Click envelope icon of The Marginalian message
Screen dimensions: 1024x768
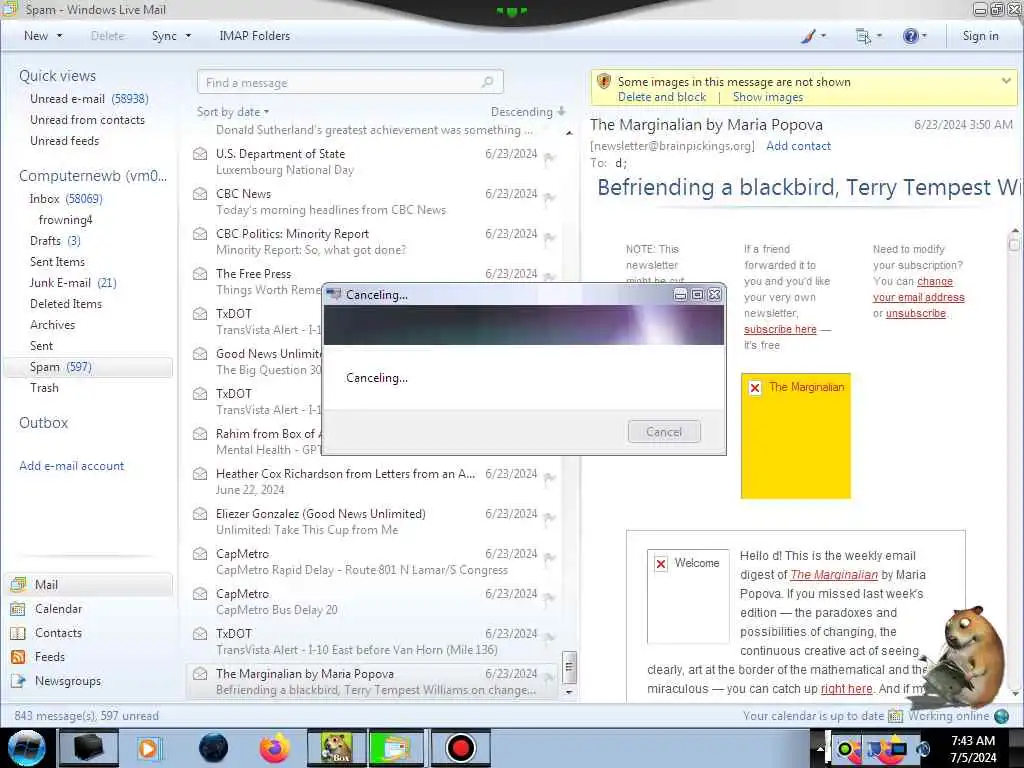(200, 674)
